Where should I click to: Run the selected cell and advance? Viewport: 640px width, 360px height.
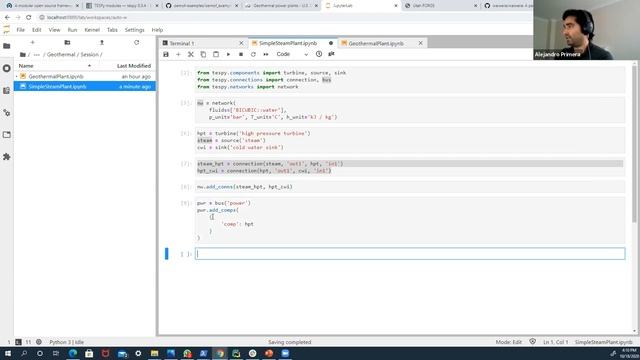228,54
